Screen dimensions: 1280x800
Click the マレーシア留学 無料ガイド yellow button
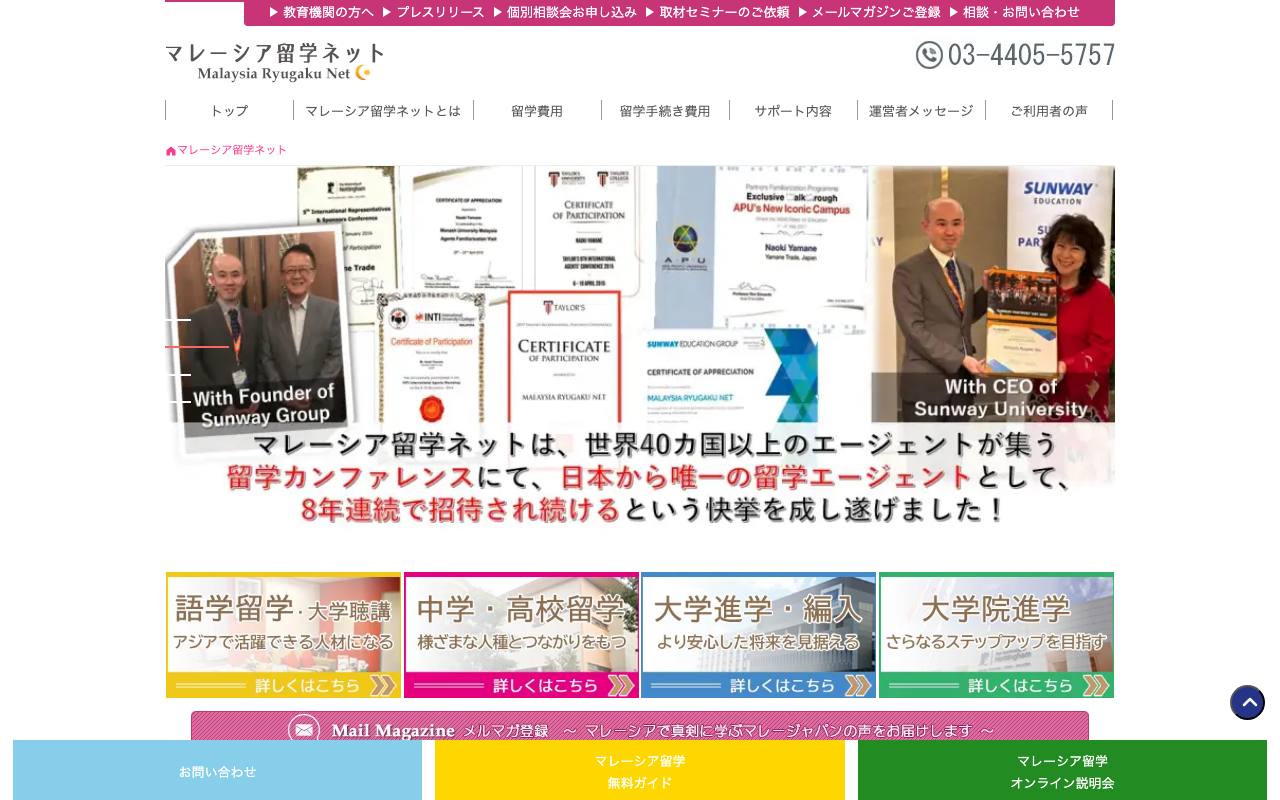(x=640, y=771)
